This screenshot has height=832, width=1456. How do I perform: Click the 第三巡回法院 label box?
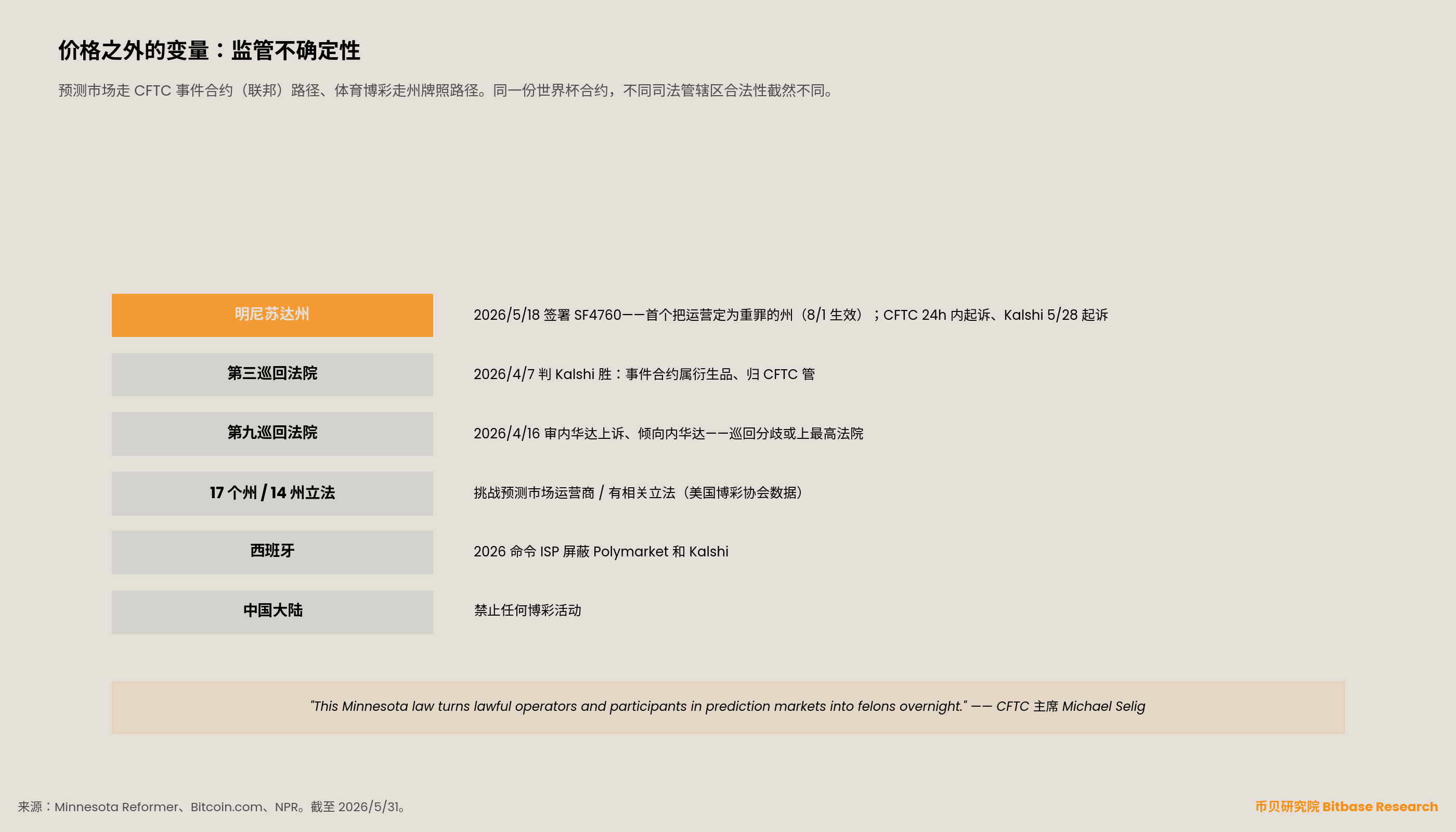click(272, 374)
